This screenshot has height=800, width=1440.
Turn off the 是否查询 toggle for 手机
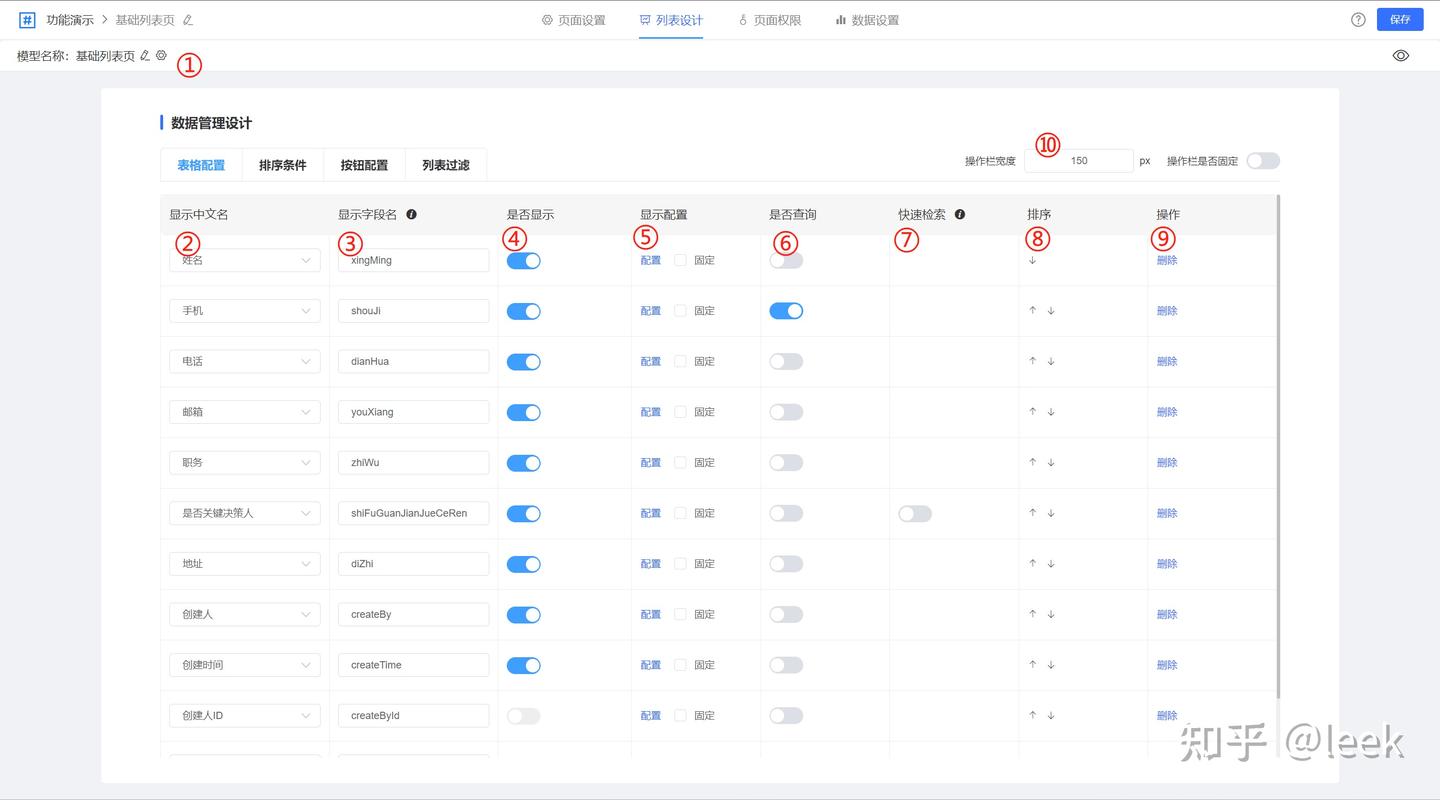pos(786,310)
